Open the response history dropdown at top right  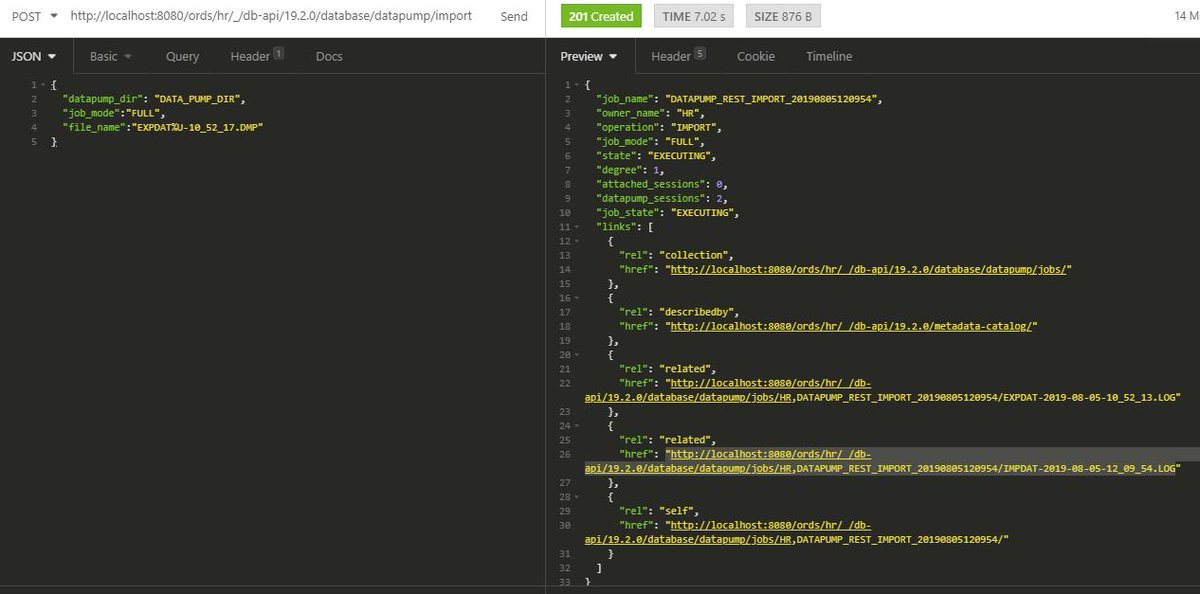pyautogui.click(x=1186, y=17)
